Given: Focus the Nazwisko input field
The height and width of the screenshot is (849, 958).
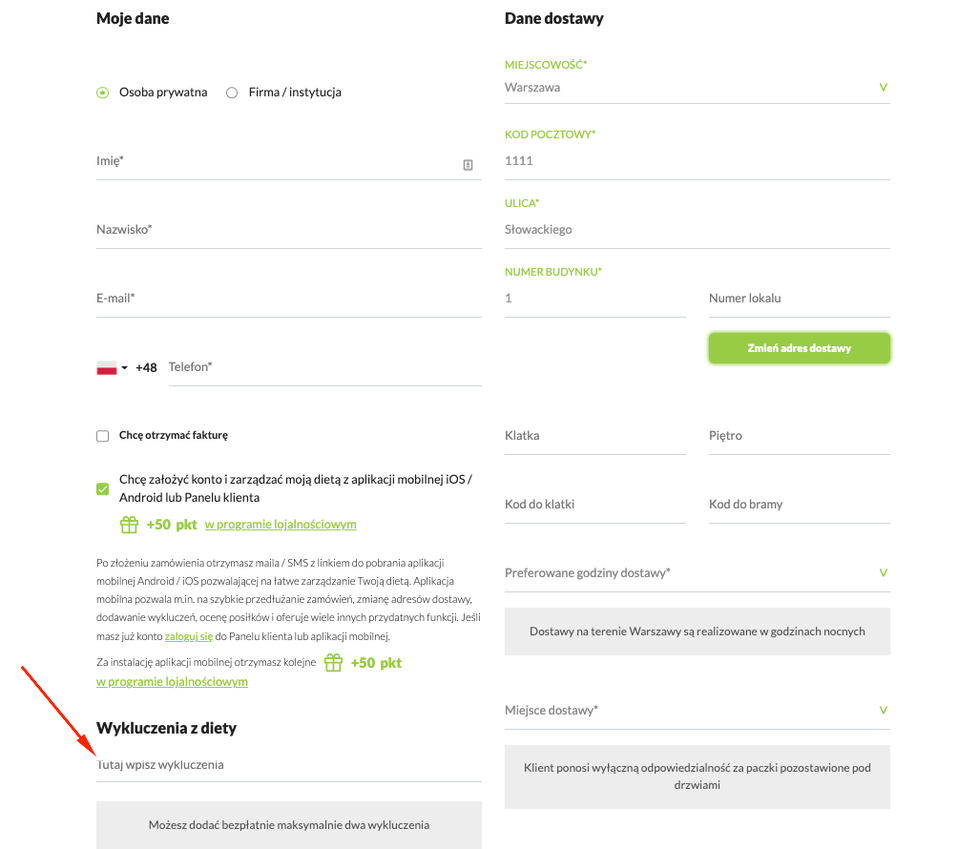Looking at the screenshot, I should (x=288, y=230).
